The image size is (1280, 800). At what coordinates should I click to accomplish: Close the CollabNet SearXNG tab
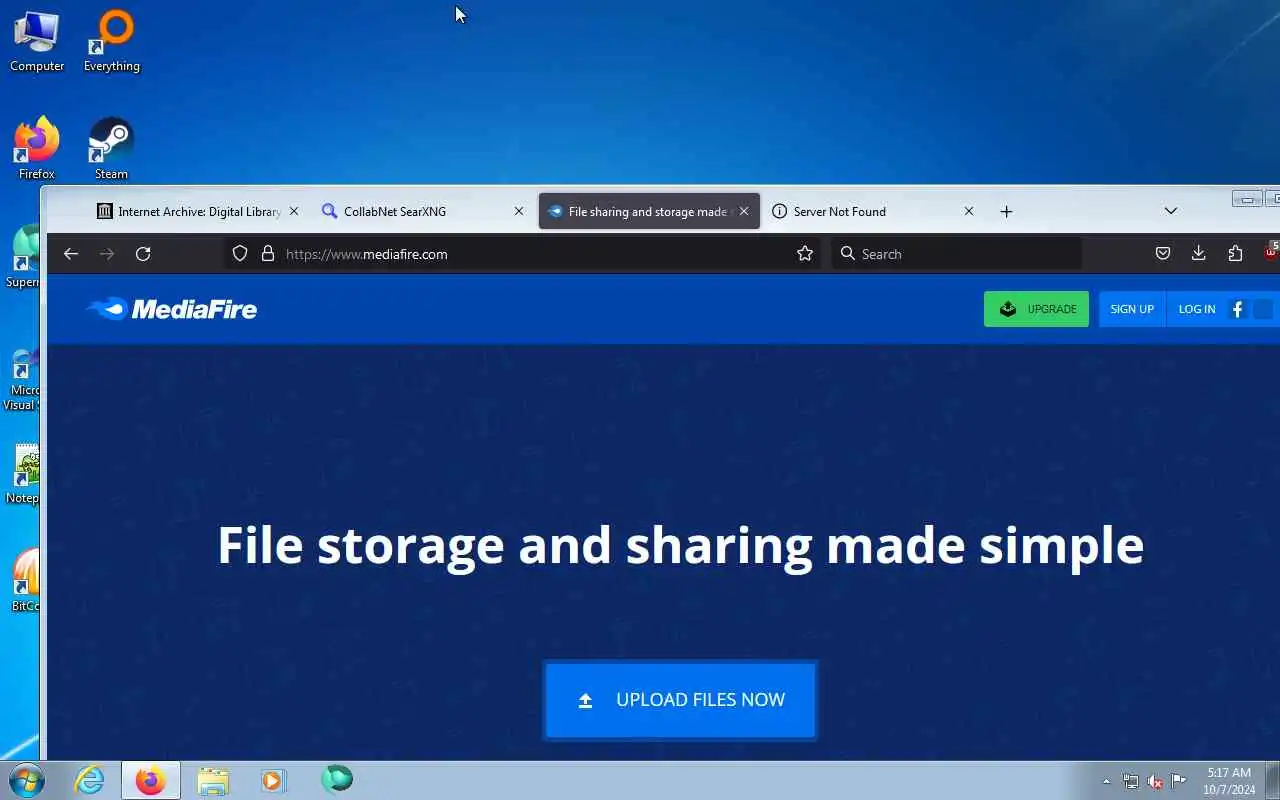(518, 211)
